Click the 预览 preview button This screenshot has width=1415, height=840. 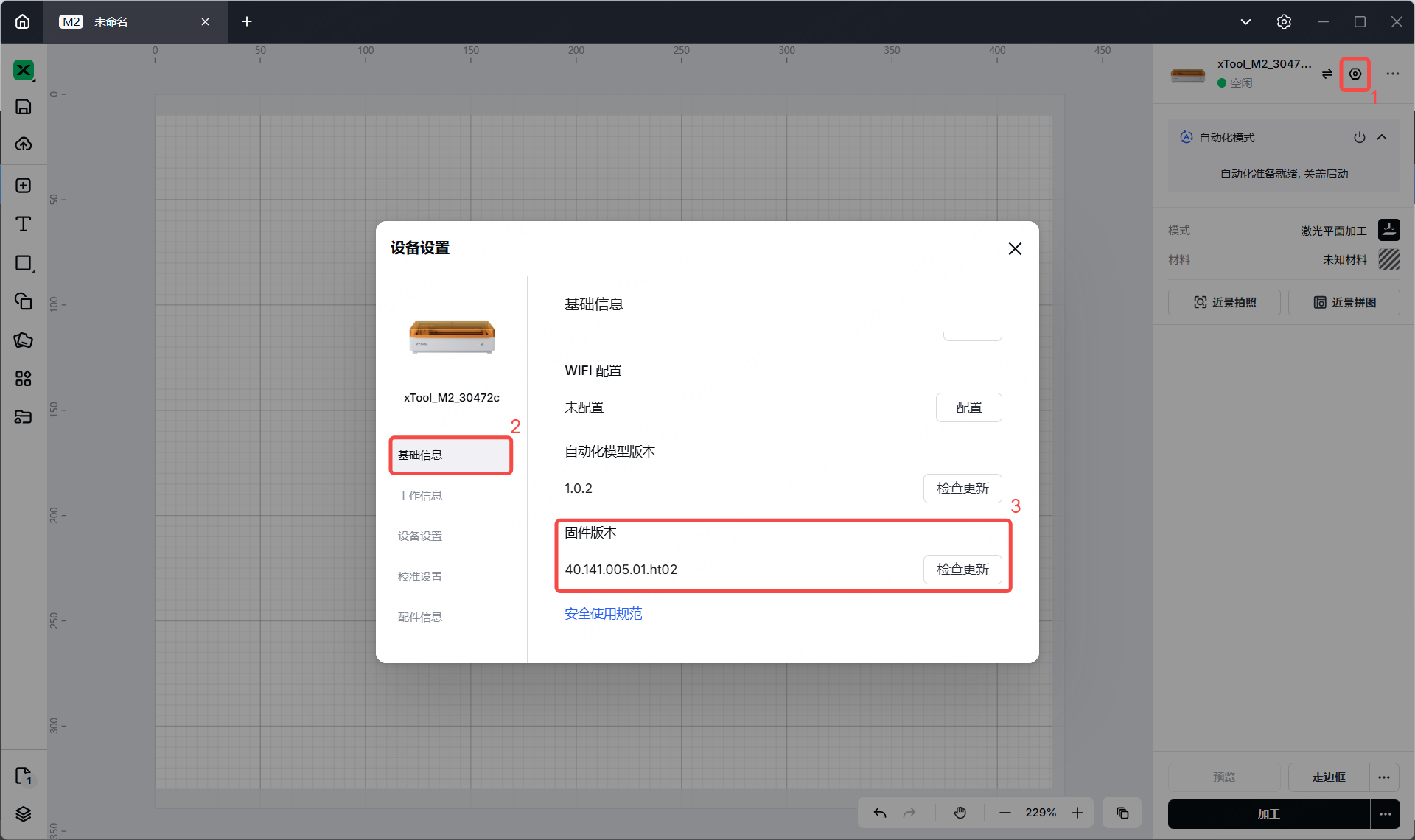(x=1224, y=777)
